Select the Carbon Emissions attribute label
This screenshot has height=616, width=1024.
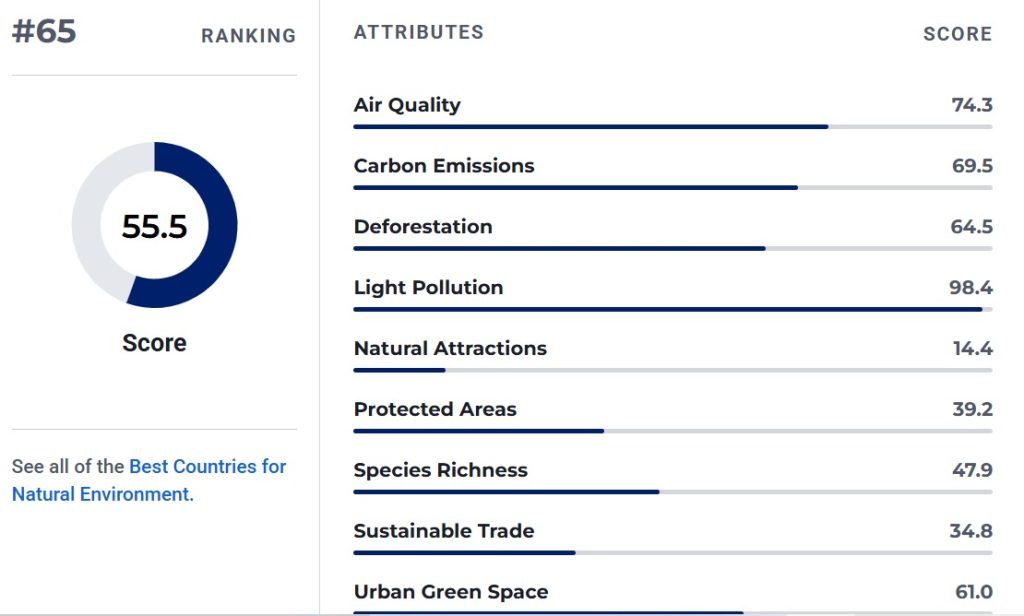tap(443, 166)
